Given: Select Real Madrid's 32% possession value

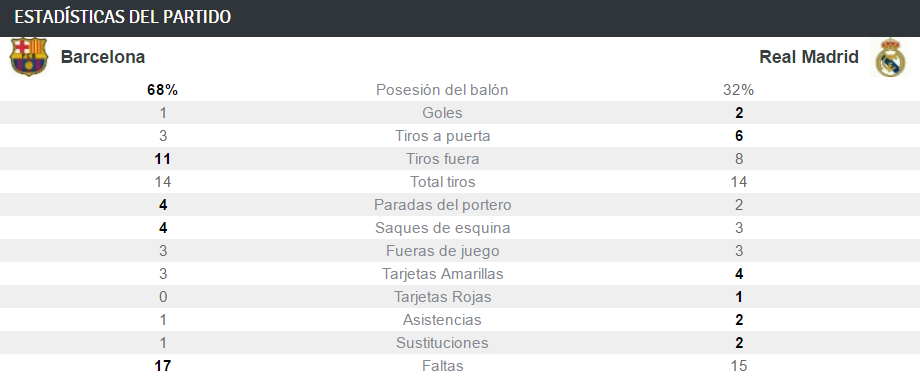Looking at the screenshot, I should (x=739, y=90).
